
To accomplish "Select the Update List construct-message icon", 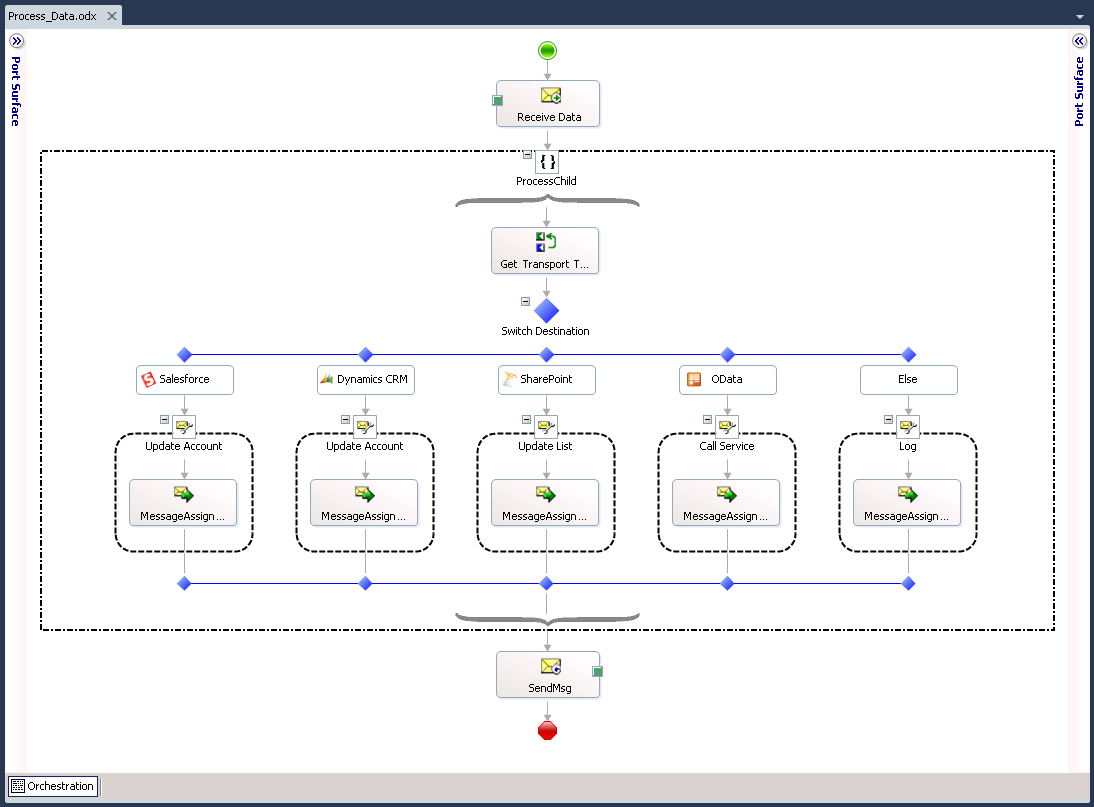I will point(546,425).
